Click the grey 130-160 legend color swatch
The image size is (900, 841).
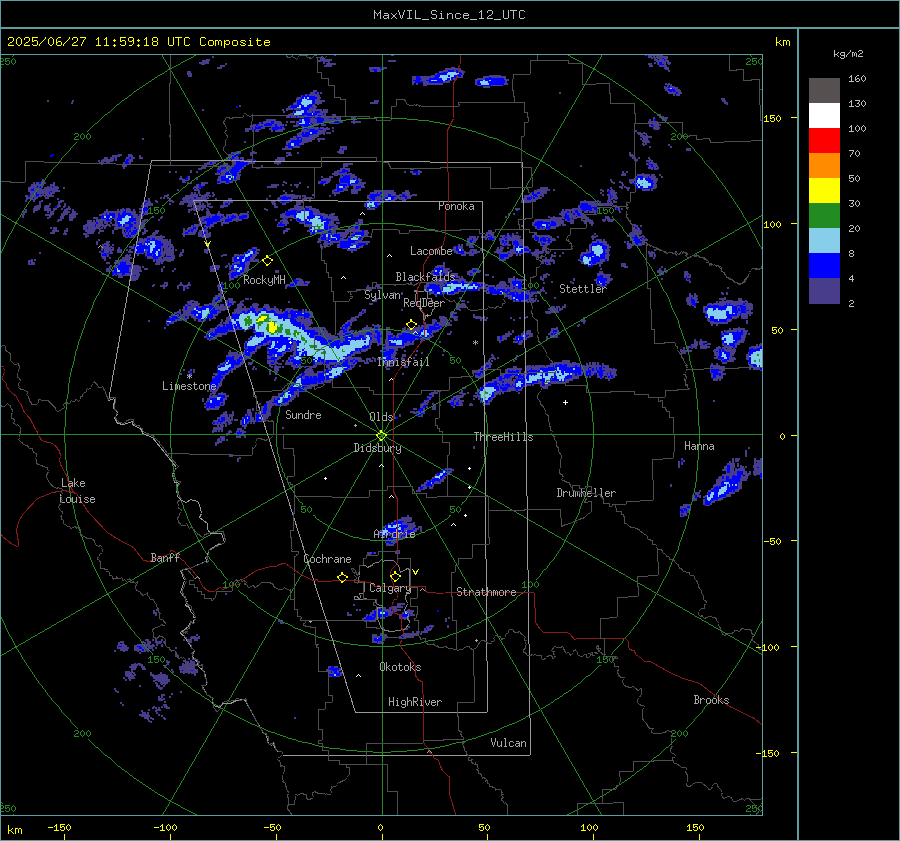tap(824, 91)
